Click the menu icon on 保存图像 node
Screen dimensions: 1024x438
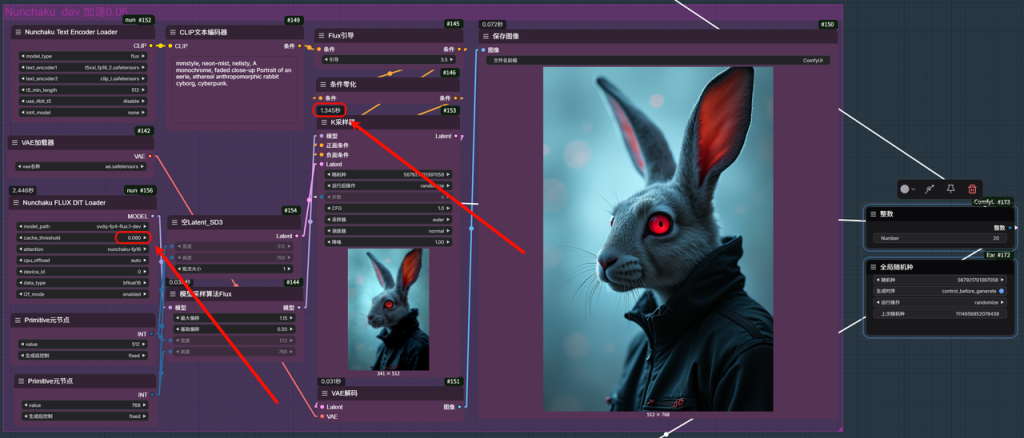pyautogui.click(x=485, y=36)
